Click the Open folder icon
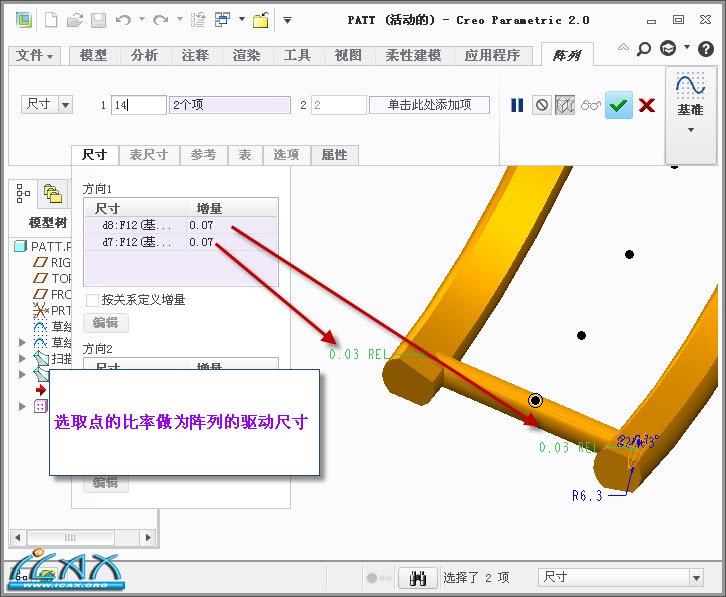This screenshot has width=726, height=597. pyautogui.click(x=75, y=20)
